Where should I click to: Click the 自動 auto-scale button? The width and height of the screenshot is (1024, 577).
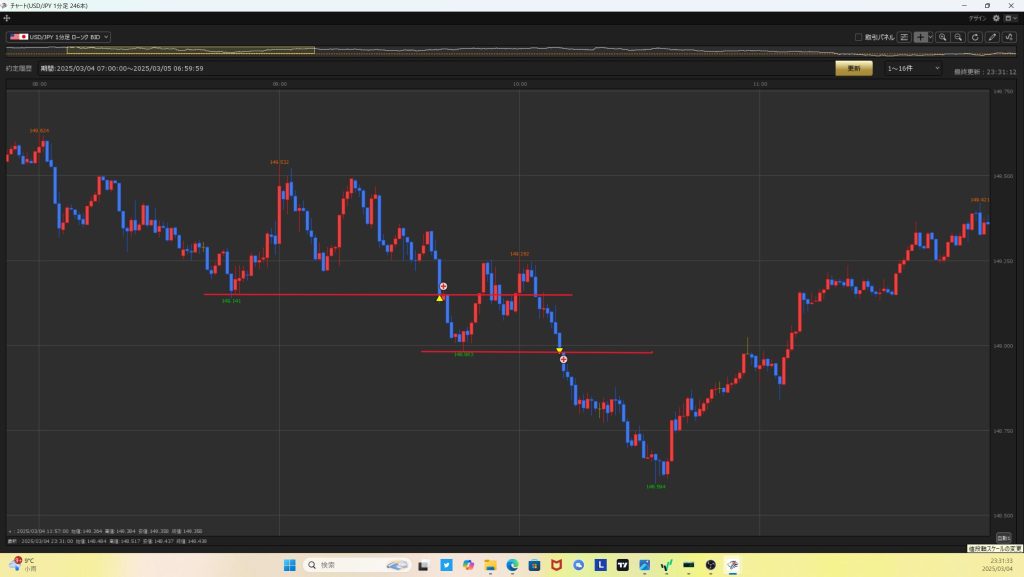[1003, 537]
